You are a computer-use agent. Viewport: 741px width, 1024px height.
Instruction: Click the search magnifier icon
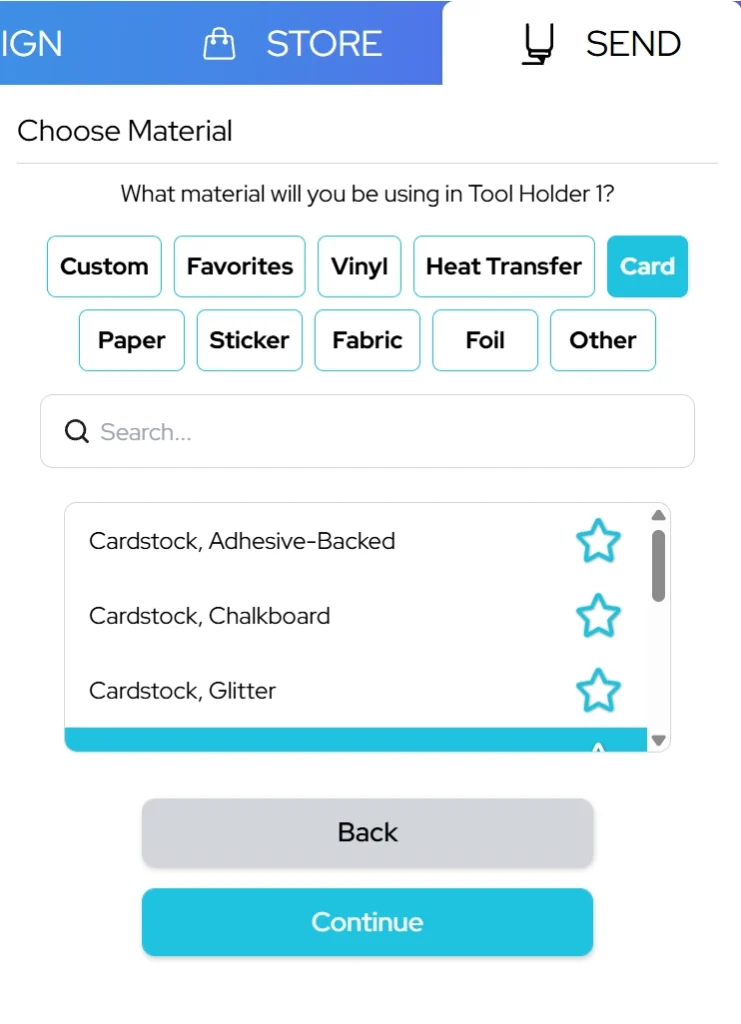pos(76,432)
